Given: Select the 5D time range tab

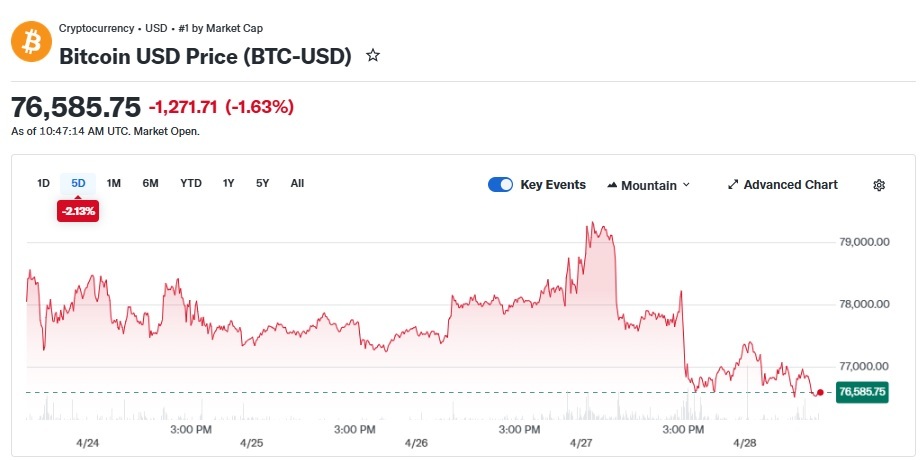Looking at the screenshot, I should point(78,183).
